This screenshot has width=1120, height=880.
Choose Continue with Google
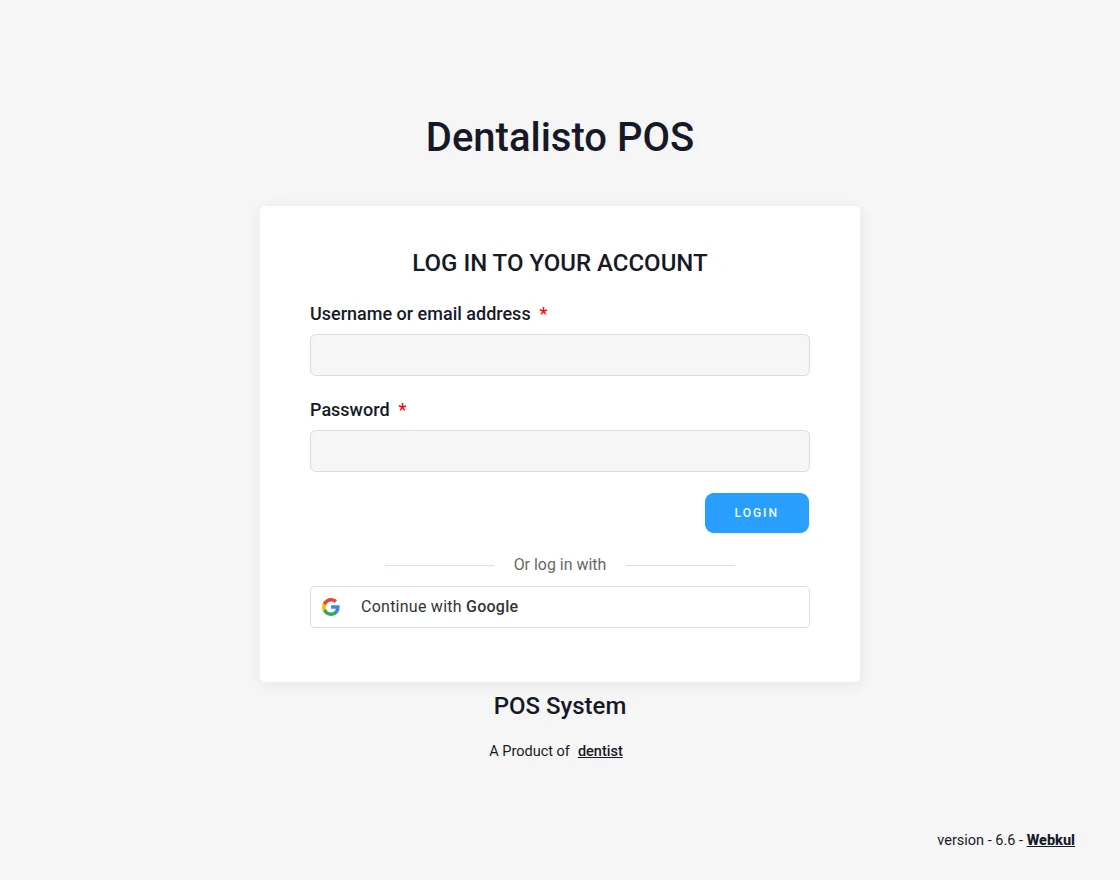point(560,606)
